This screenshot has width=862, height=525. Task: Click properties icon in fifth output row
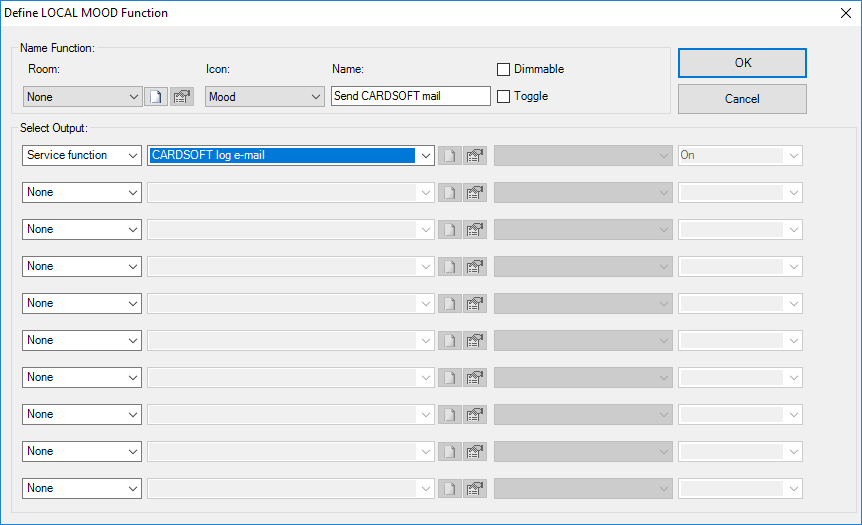(475, 304)
